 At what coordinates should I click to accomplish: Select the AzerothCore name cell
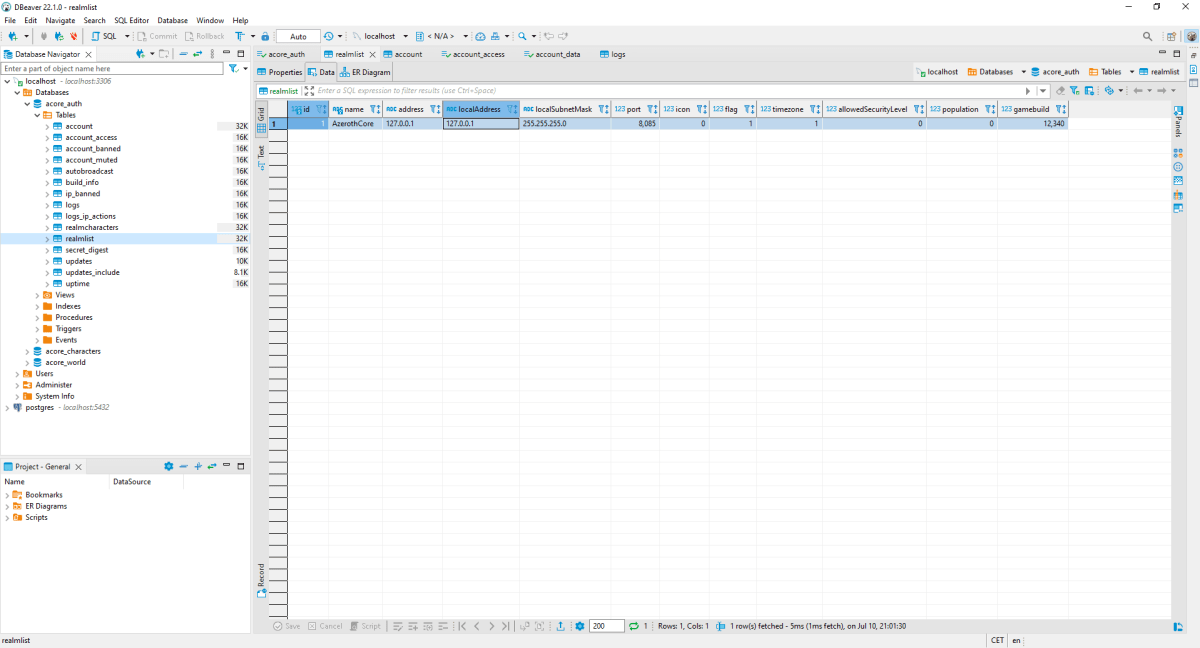click(356, 124)
